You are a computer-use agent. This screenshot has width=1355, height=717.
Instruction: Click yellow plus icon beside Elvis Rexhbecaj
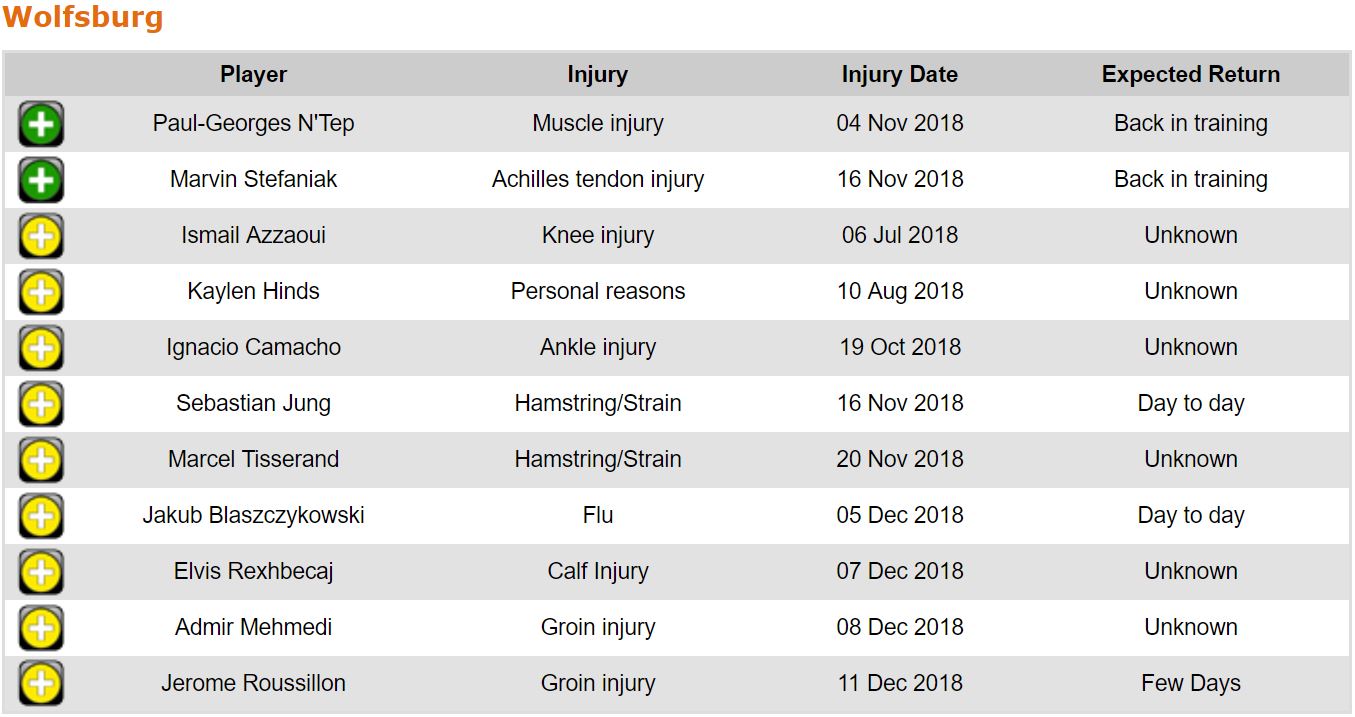pos(41,573)
